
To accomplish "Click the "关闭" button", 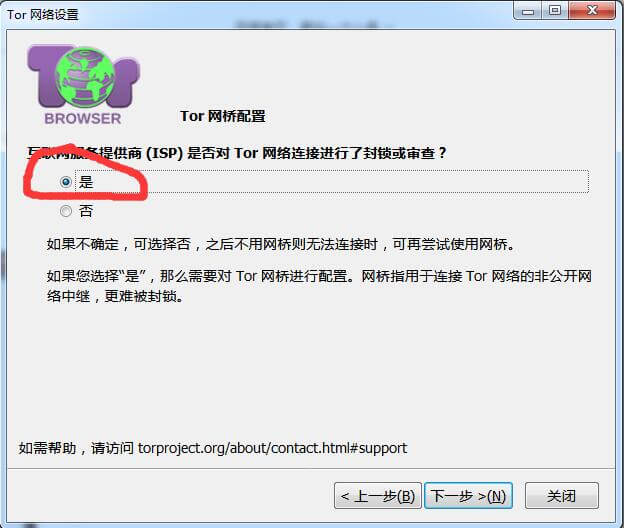I will point(562,496).
